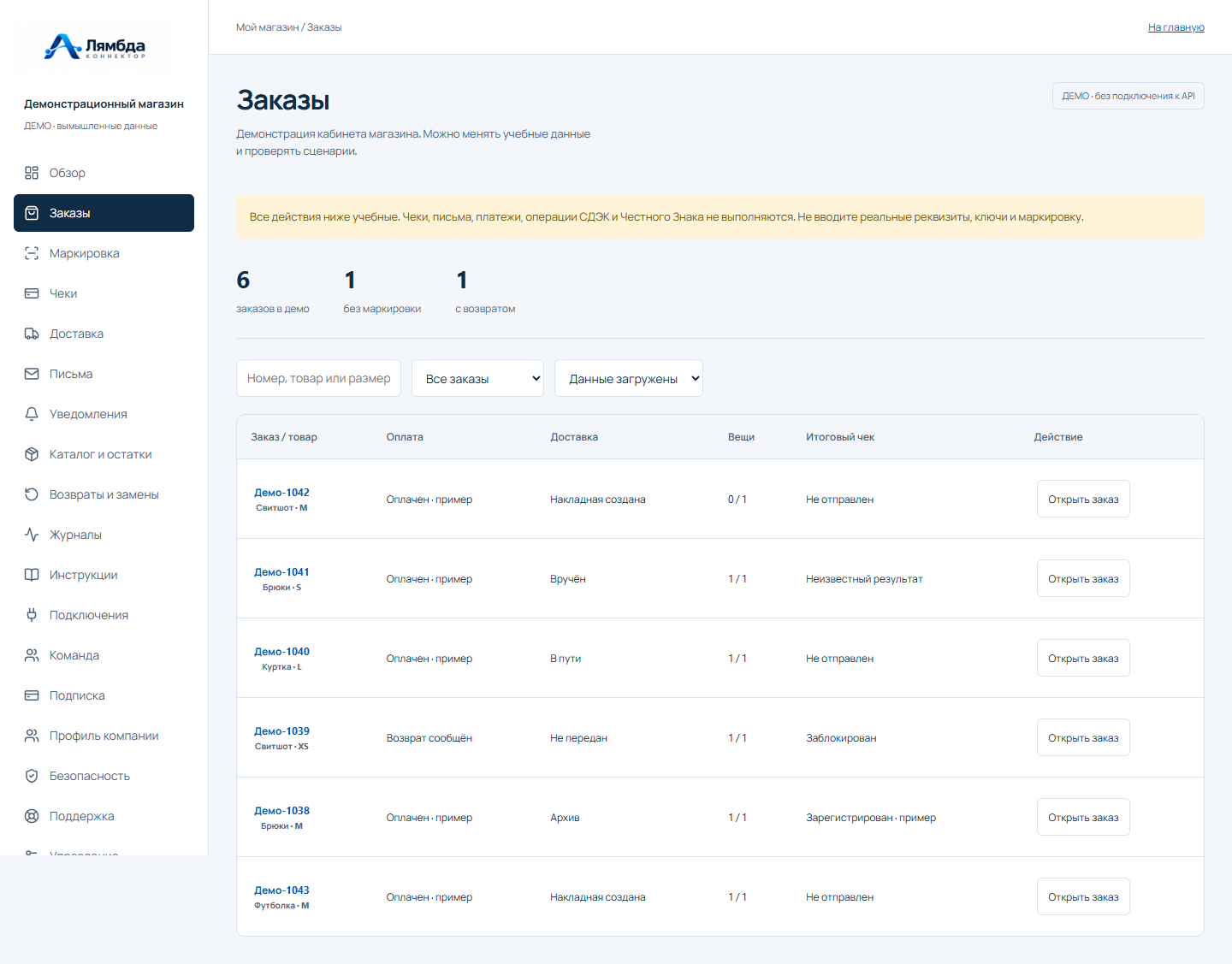
Task: Follow the На главную link
Action: click(x=1176, y=27)
